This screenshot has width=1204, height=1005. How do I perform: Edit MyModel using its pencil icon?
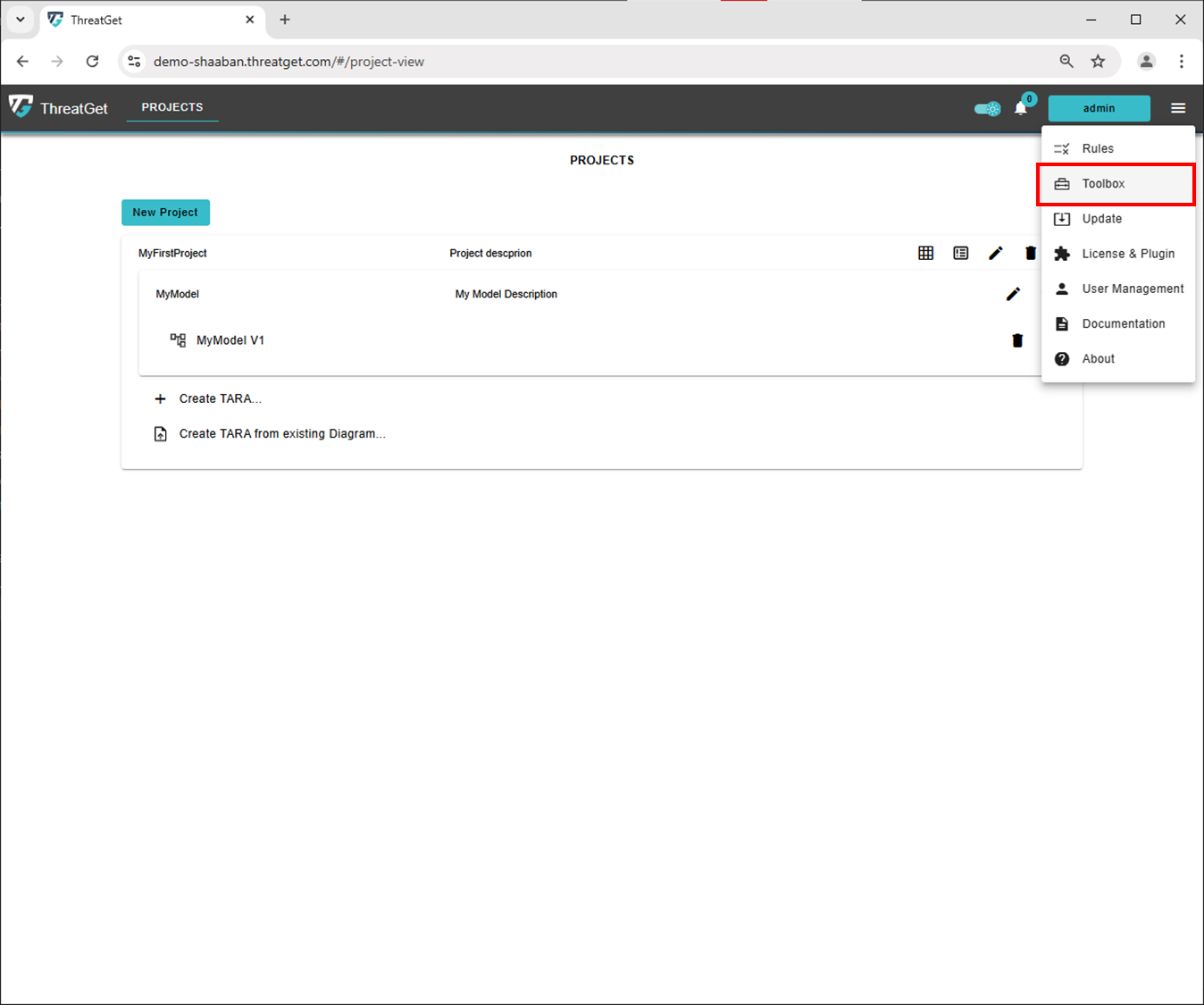(1013, 294)
